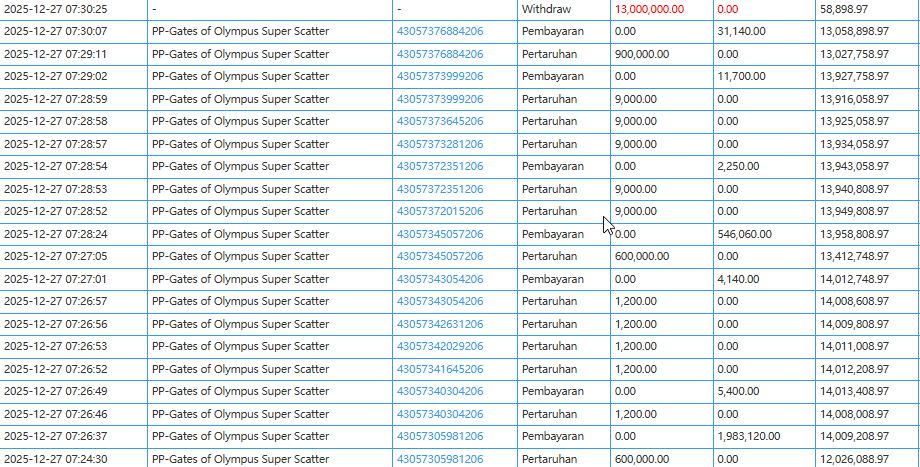Click ID 43057343054206 in the 07:27:01 row
This screenshot has height=467, width=920.
(x=440, y=279)
